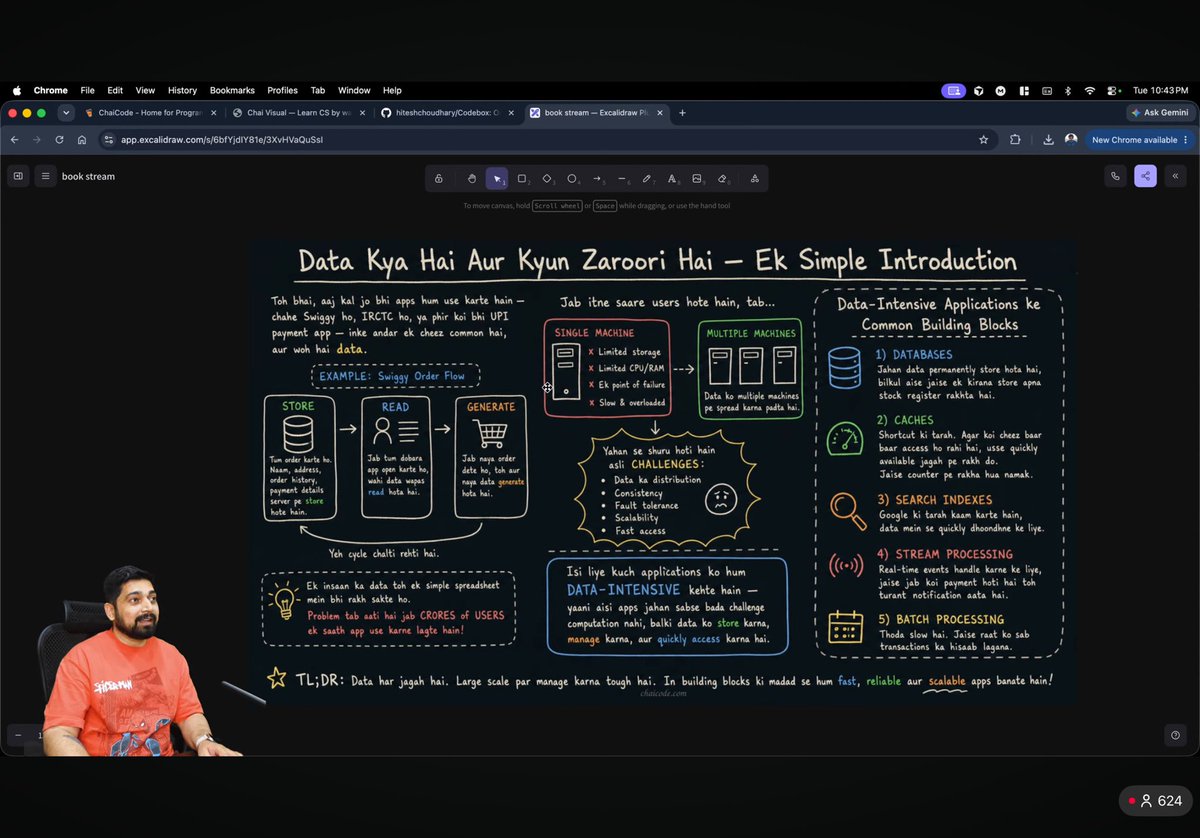1200x838 pixels.
Task: Open the Chrome application menu
Action: (50, 90)
